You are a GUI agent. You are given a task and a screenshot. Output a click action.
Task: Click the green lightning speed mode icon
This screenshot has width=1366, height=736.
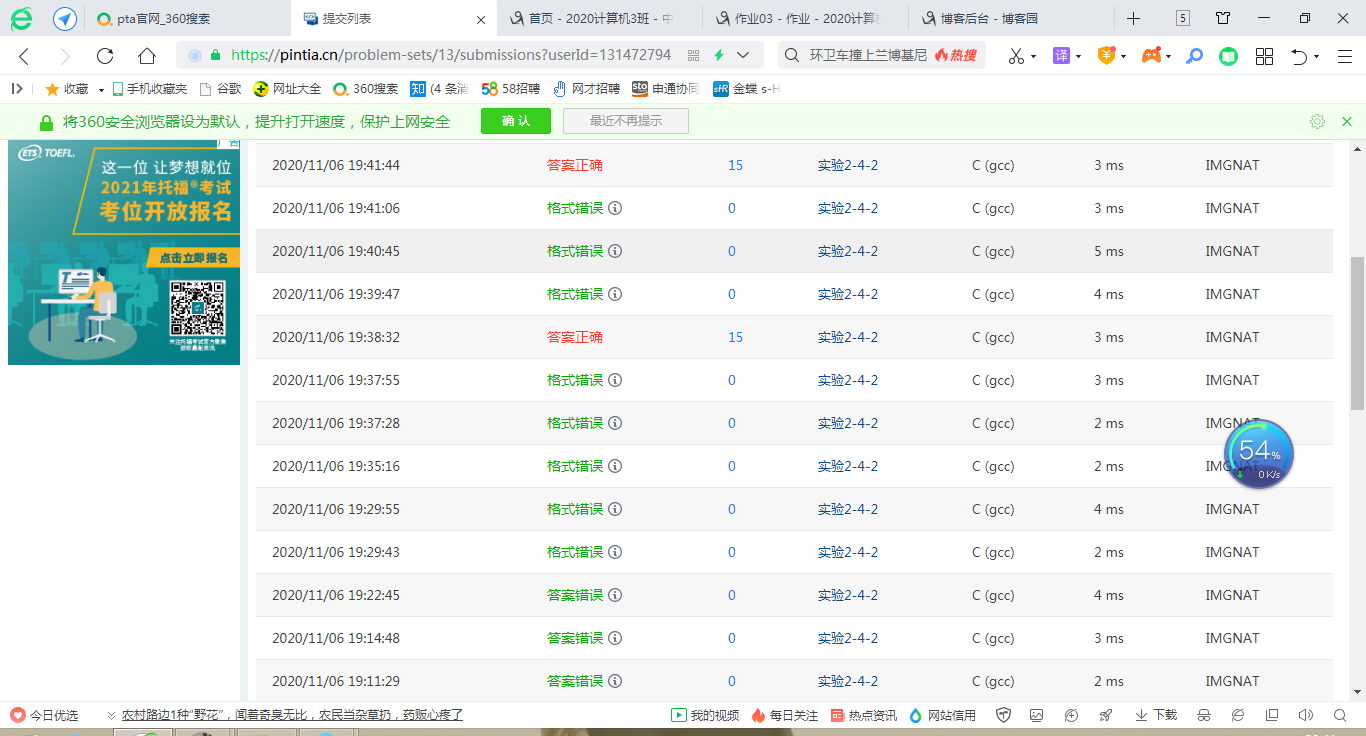[x=718, y=56]
